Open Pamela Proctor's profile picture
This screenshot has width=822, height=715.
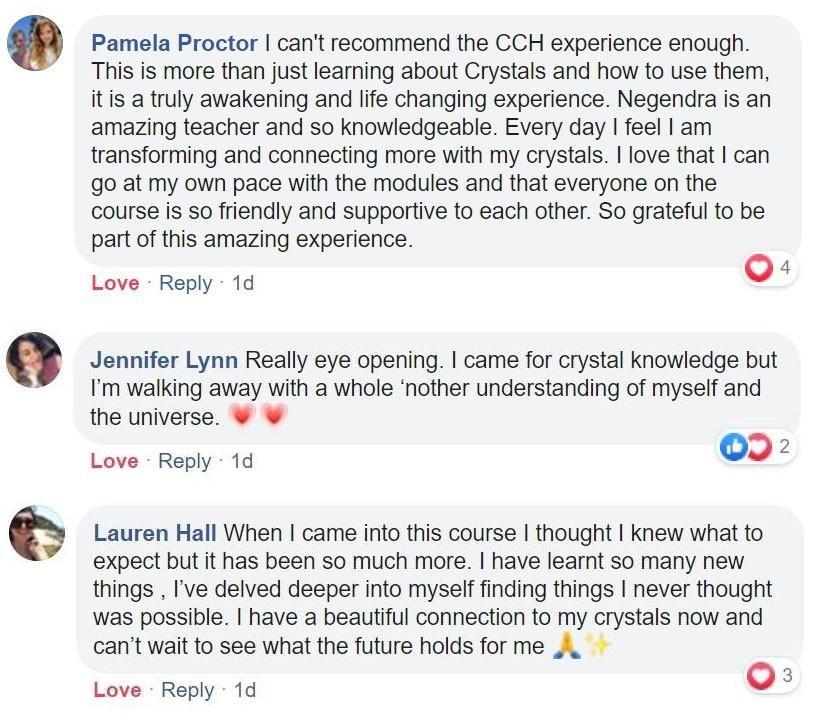pos(35,43)
